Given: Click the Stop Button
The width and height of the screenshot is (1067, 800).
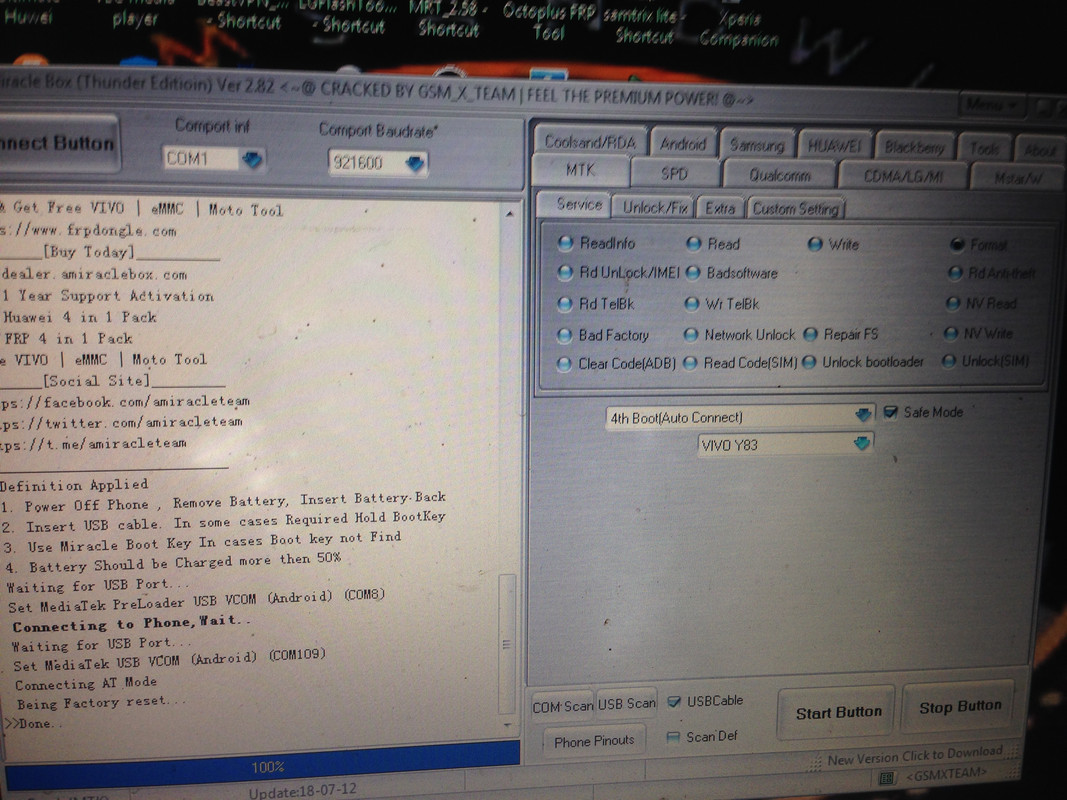Looking at the screenshot, I should [x=959, y=707].
